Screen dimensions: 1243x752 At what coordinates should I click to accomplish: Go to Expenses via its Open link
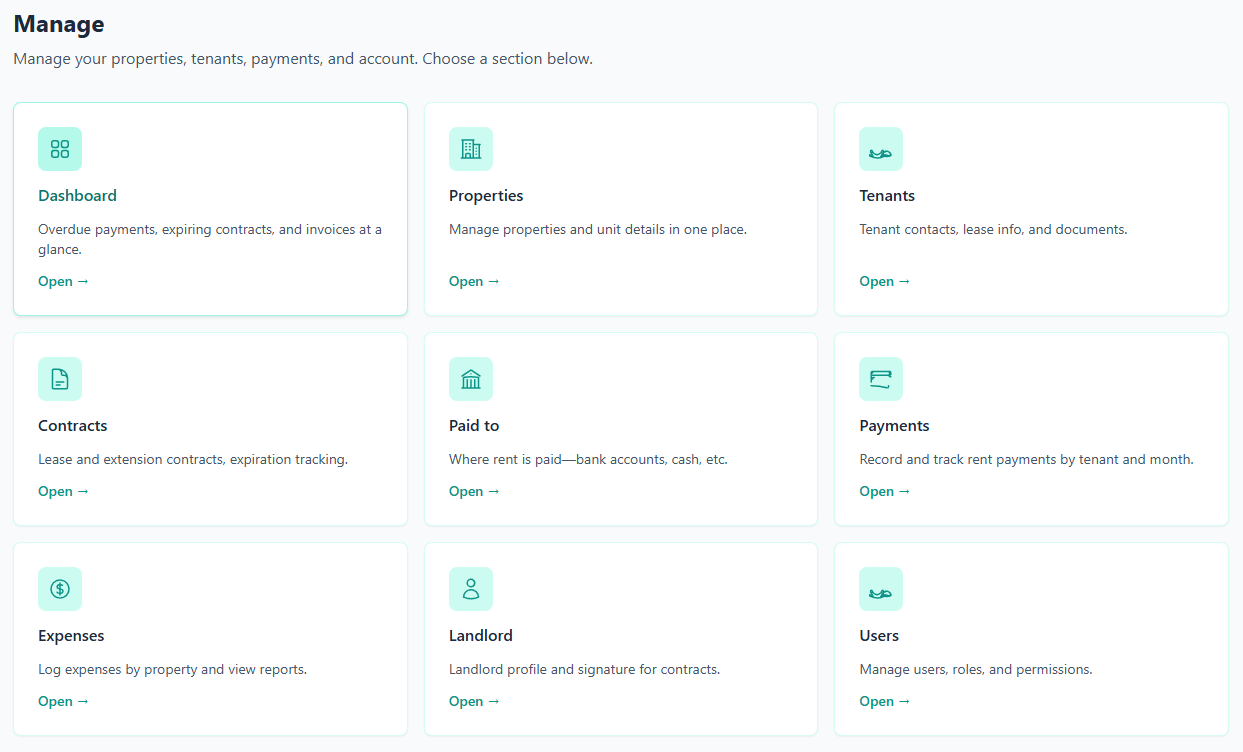63,701
